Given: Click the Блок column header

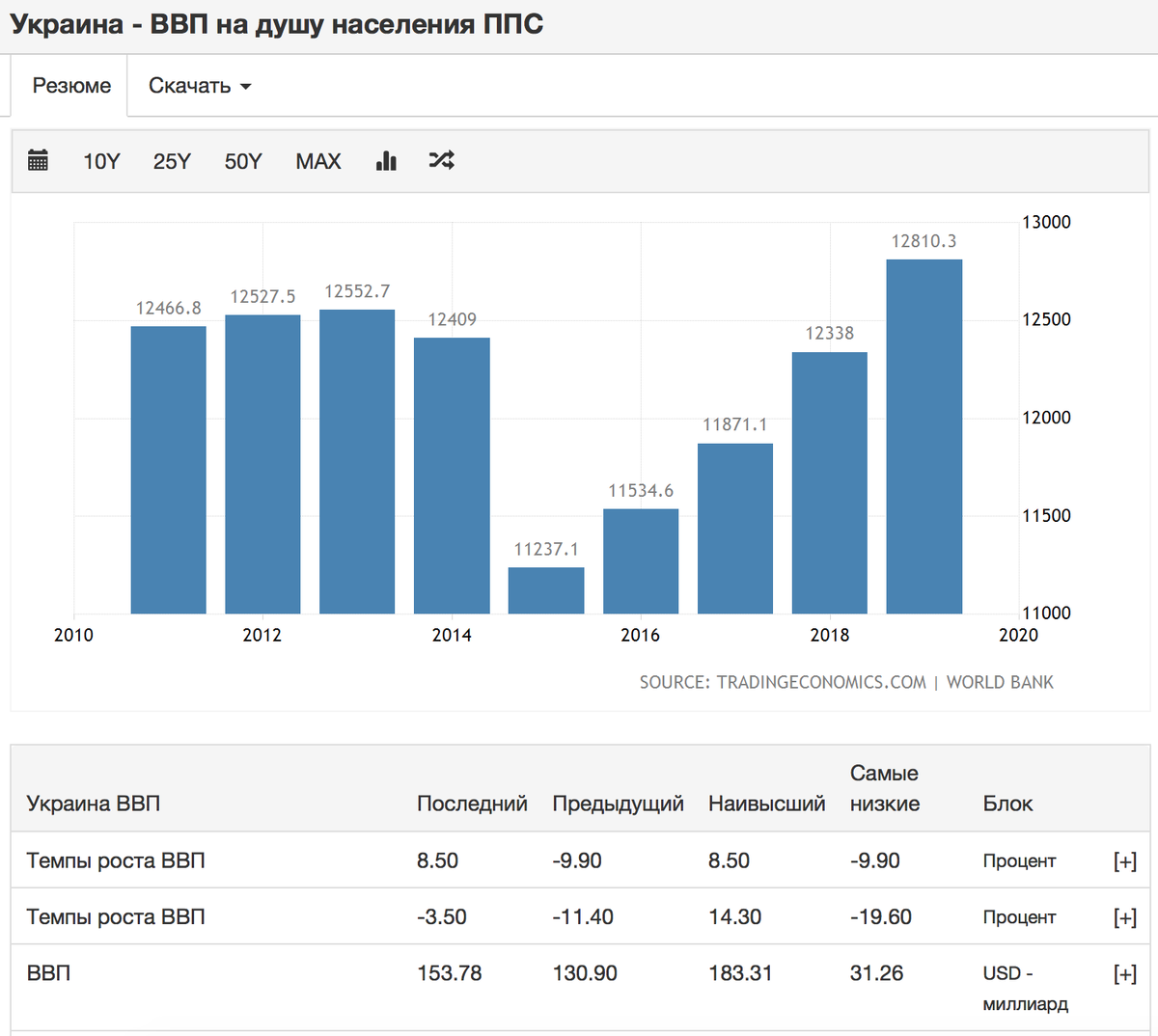Looking at the screenshot, I should point(1007,804).
